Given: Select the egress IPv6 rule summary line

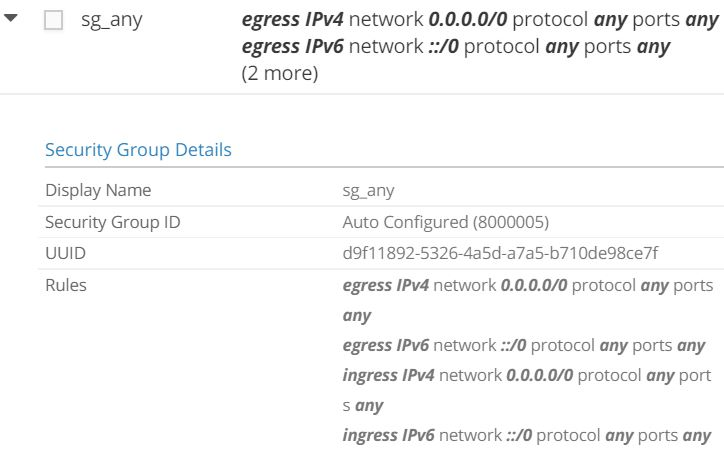Looking at the screenshot, I should point(456,47).
